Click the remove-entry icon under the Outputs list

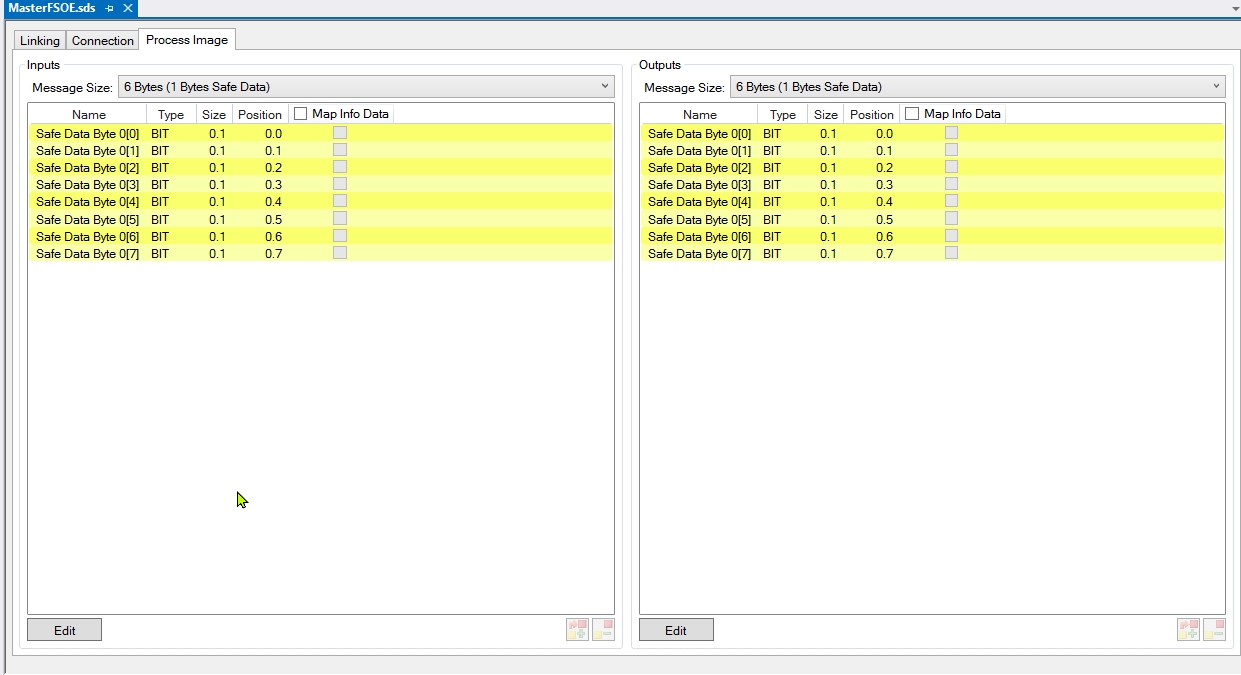coord(1214,630)
